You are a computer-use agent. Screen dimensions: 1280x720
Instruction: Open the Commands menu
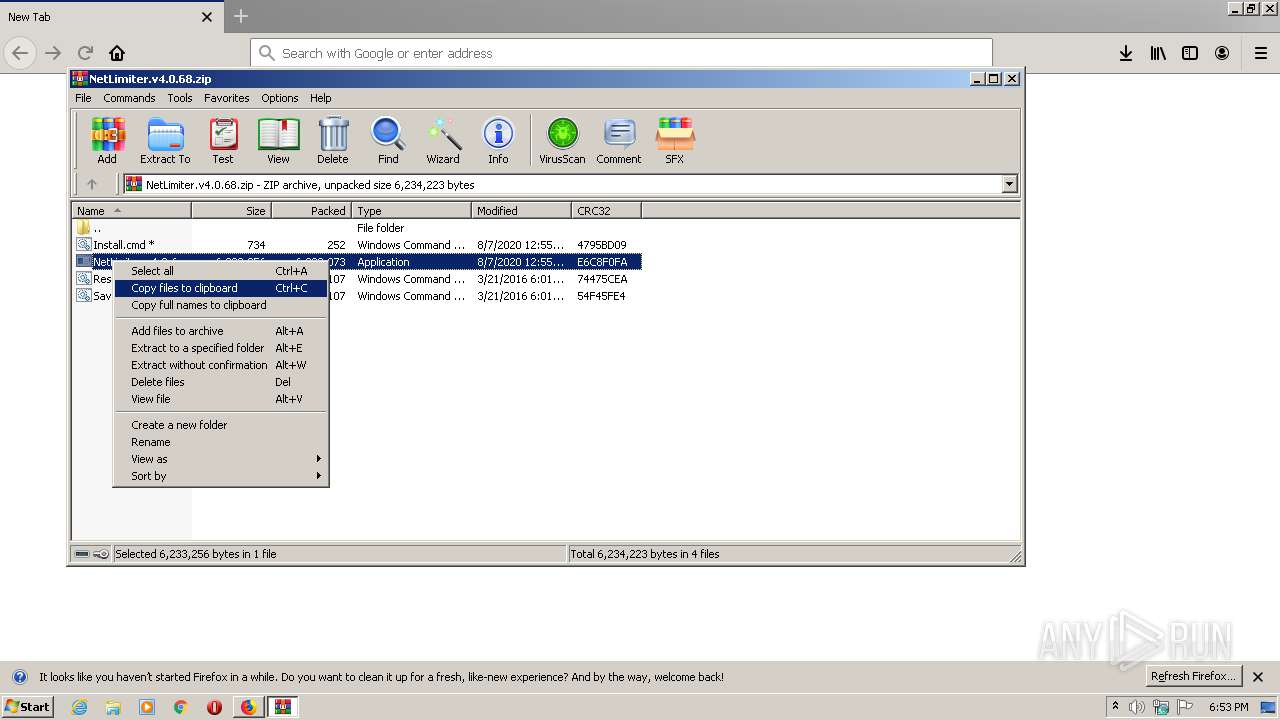point(129,98)
